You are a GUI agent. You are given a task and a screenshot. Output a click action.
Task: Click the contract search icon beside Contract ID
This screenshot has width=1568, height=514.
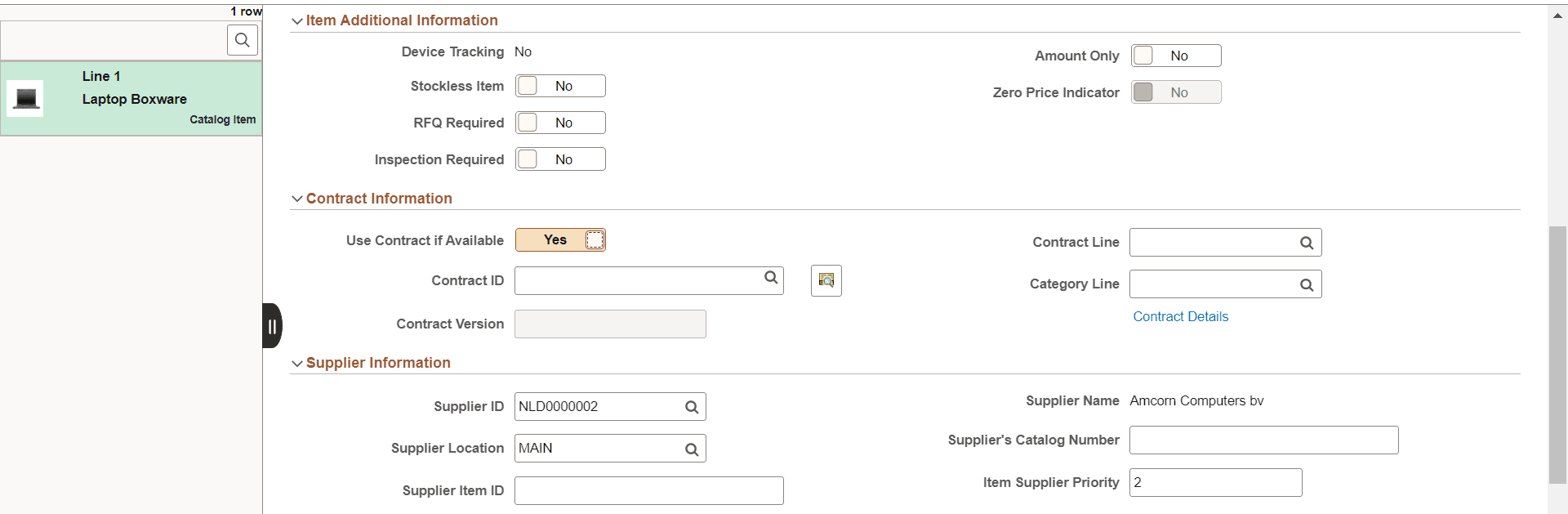826,280
